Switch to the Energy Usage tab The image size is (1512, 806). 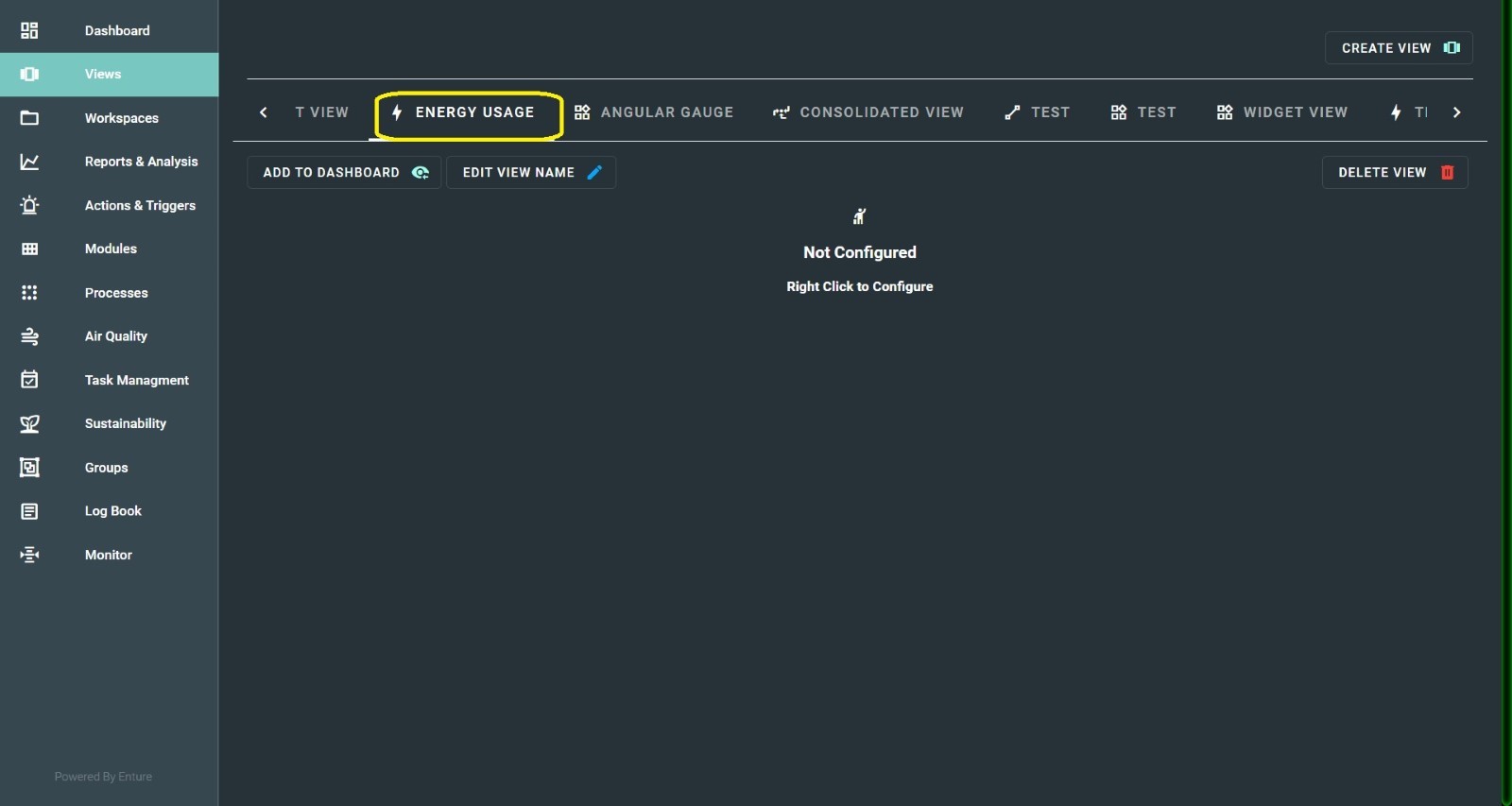click(465, 112)
